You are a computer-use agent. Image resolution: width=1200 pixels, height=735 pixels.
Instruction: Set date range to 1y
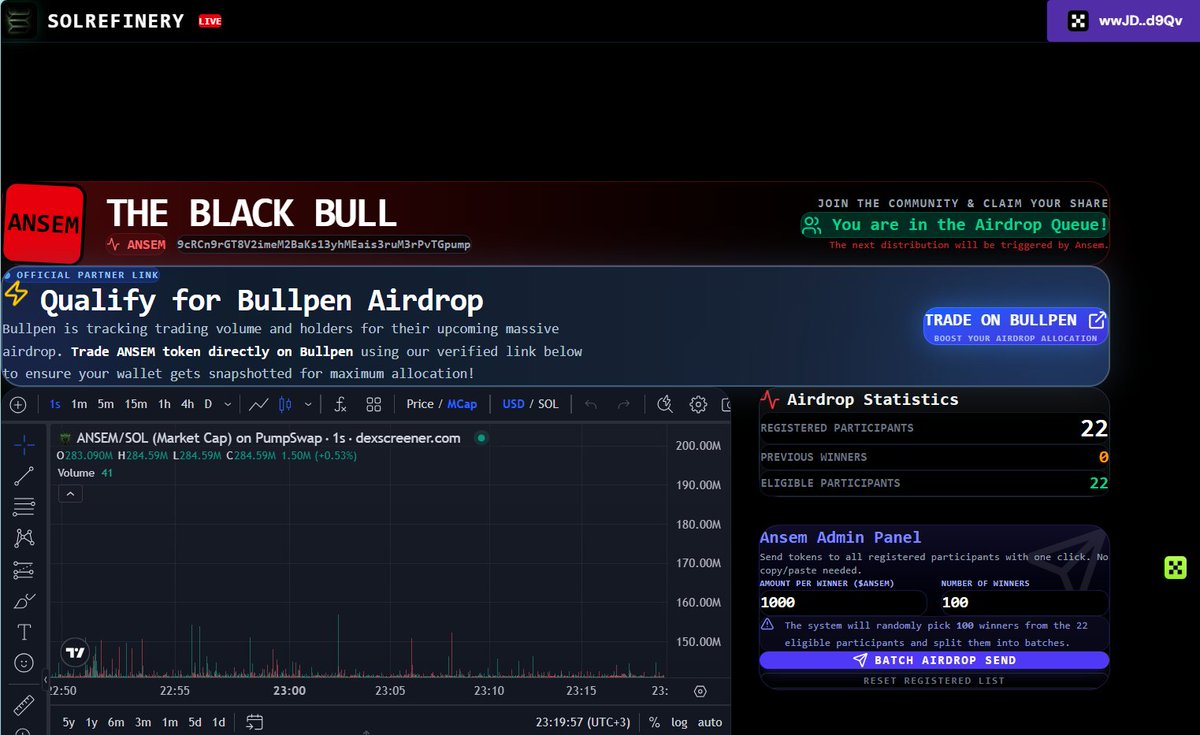point(92,722)
